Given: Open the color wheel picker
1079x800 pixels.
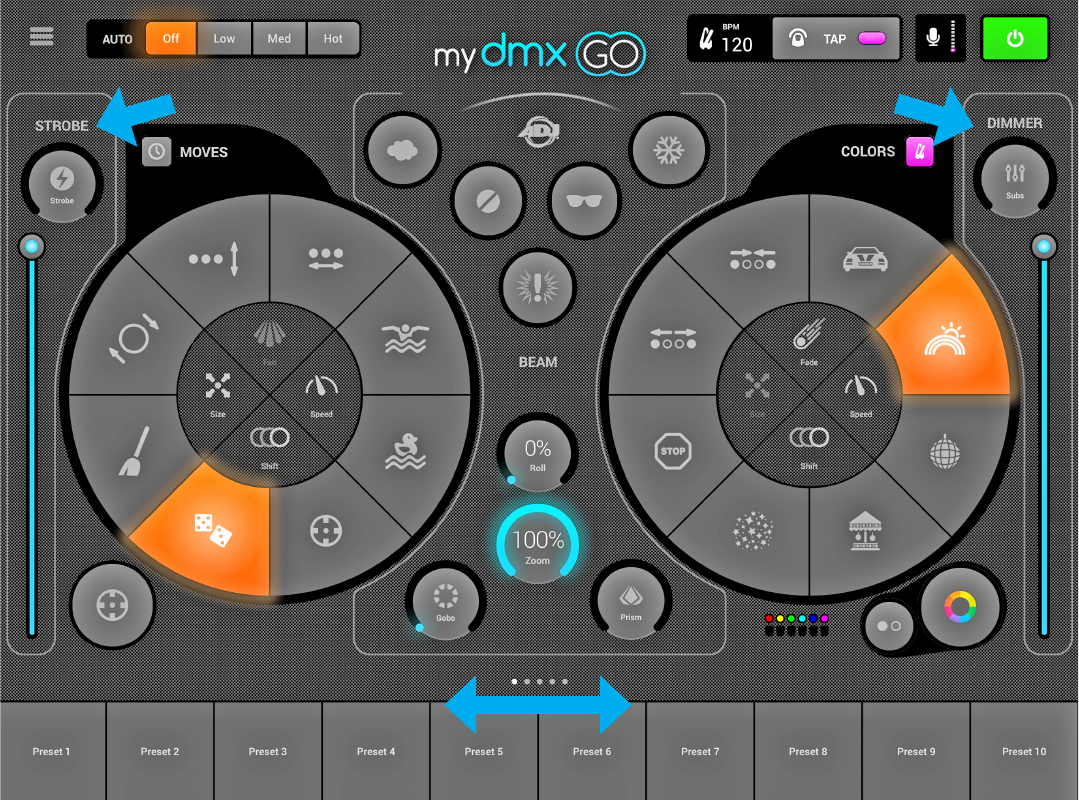Looking at the screenshot, I should (960, 607).
